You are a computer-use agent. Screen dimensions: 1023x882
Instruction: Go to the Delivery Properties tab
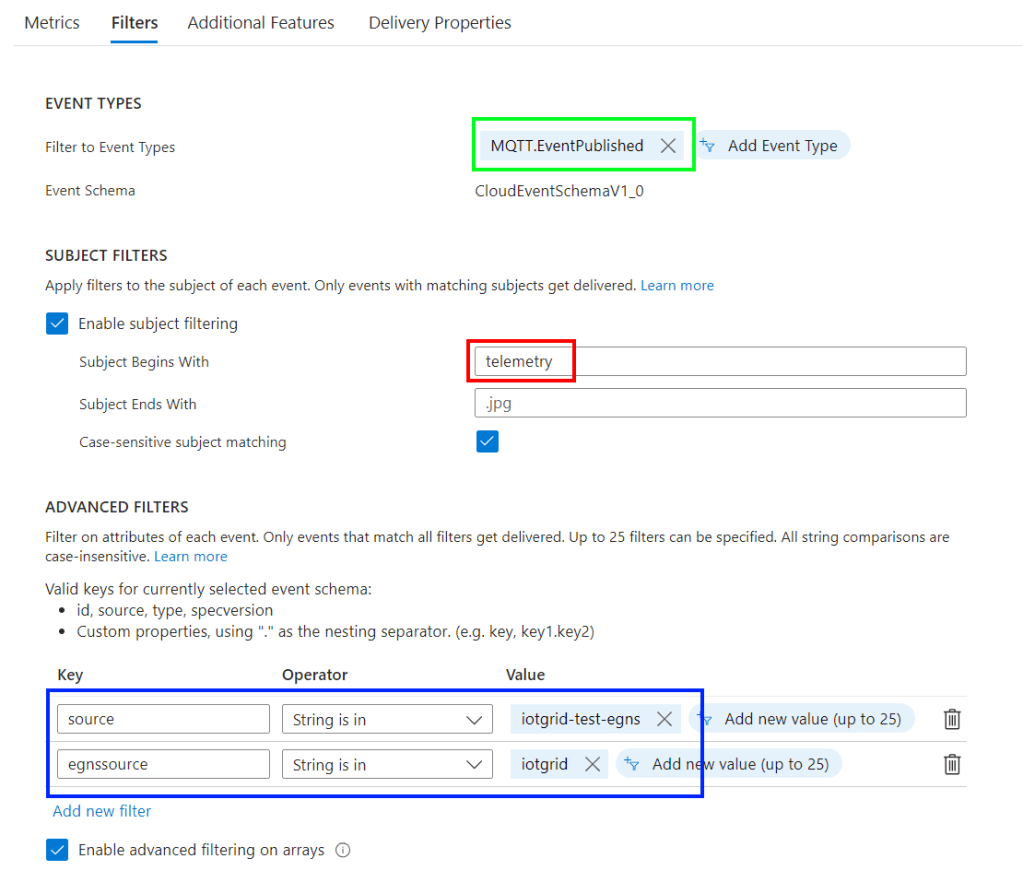pos(440,22)
